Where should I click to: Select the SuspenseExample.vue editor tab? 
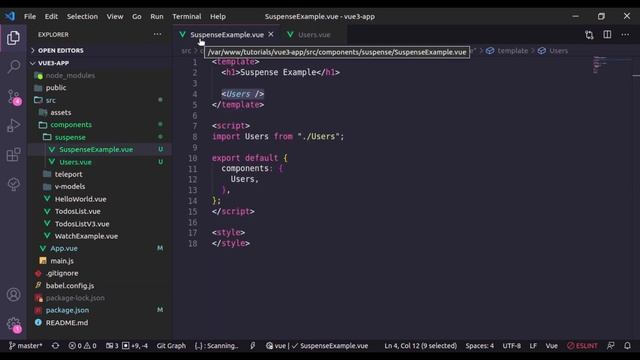[x=227, y=35]
